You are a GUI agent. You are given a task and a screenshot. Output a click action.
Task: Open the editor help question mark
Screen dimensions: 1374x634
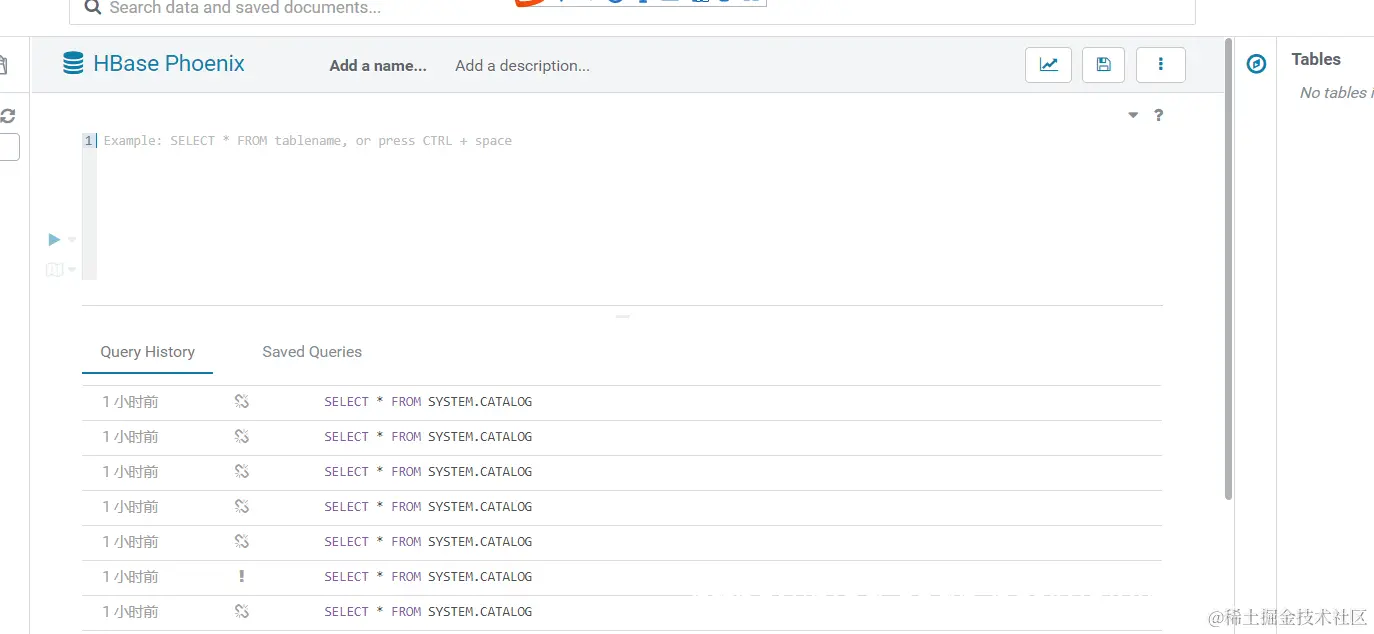tap(1158, 115)
